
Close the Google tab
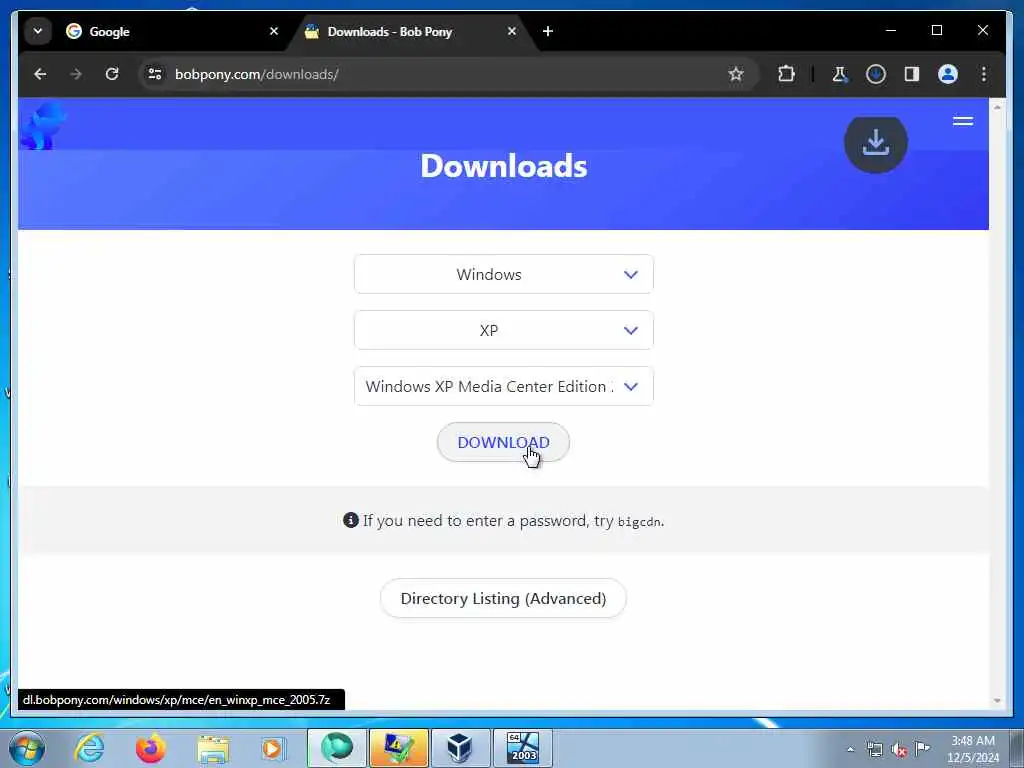[x=274, y=31]
